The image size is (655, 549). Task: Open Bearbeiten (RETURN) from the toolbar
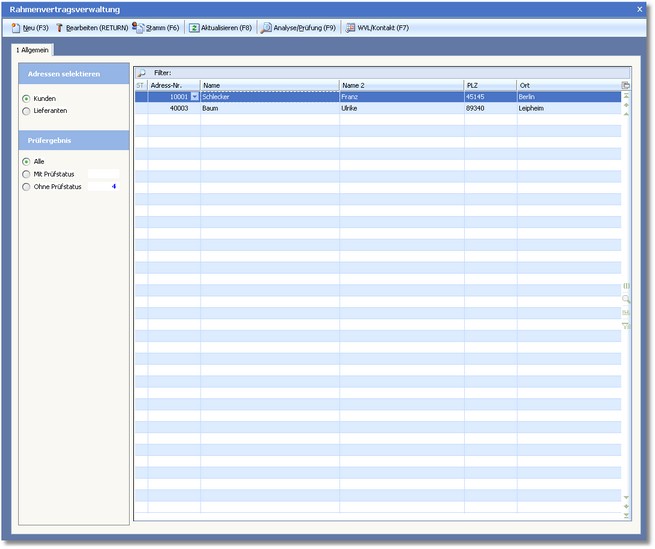pos(92,28)
